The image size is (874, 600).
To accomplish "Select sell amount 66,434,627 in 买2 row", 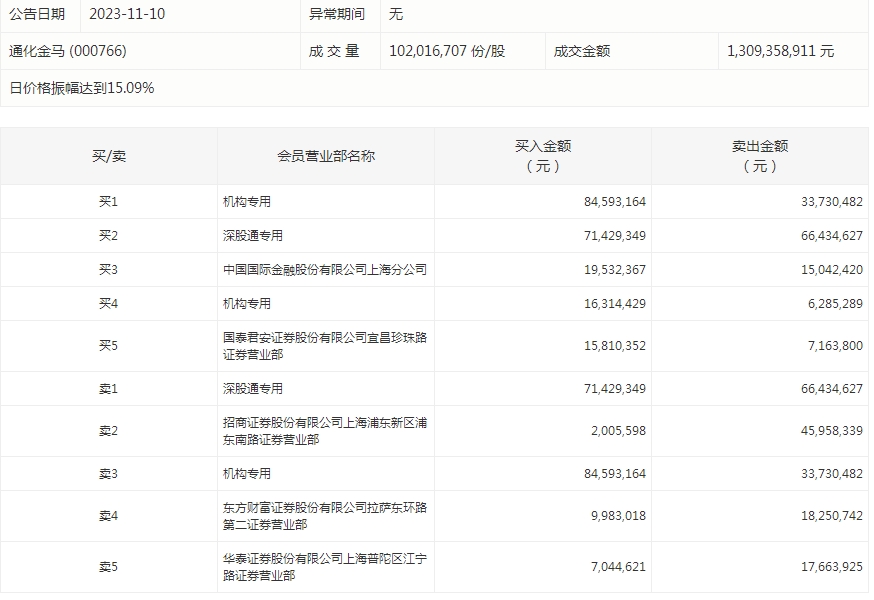I will click(x=832, y=235).
